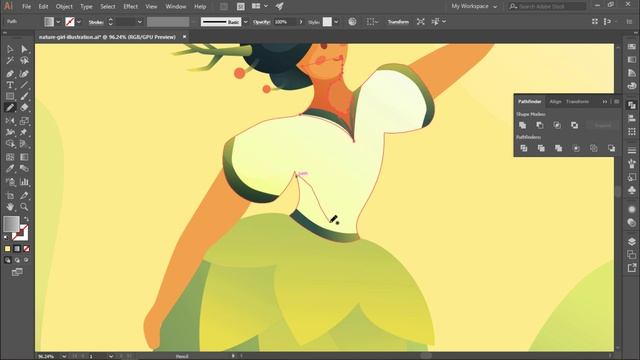Open the Recolor Artwork wheel icon
This screenshot has height=360, width=640.
[352, 22]
